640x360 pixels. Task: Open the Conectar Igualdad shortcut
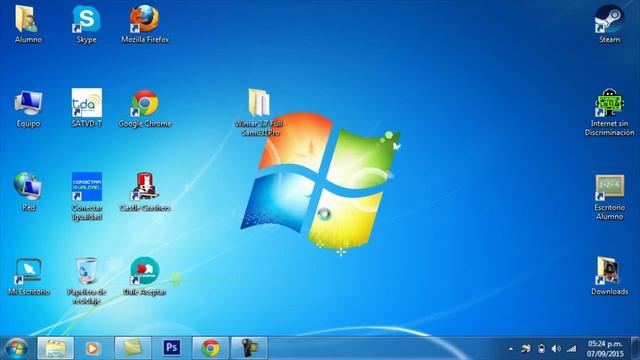point(87,187)
